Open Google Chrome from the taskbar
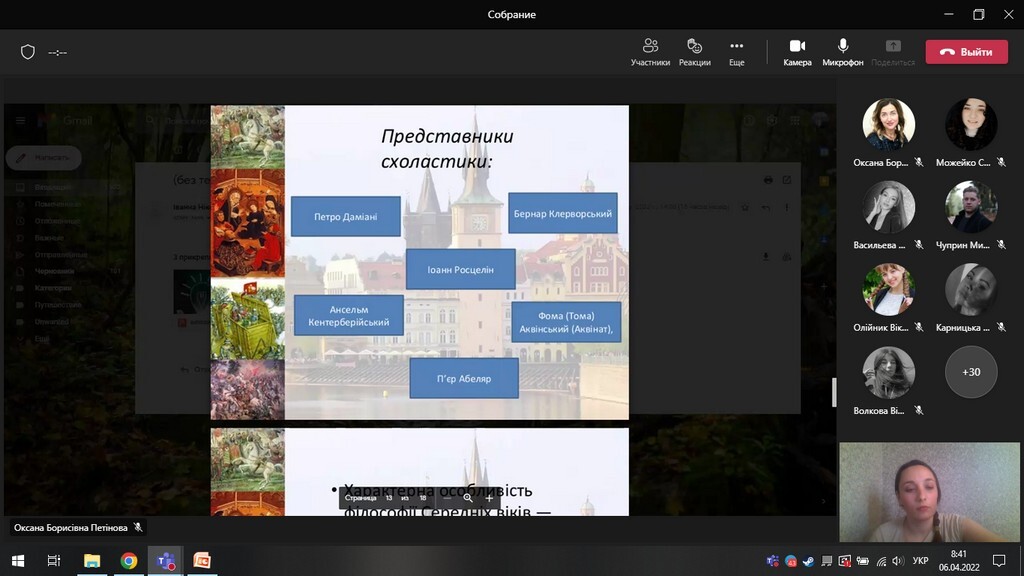 tap(129, 561)
